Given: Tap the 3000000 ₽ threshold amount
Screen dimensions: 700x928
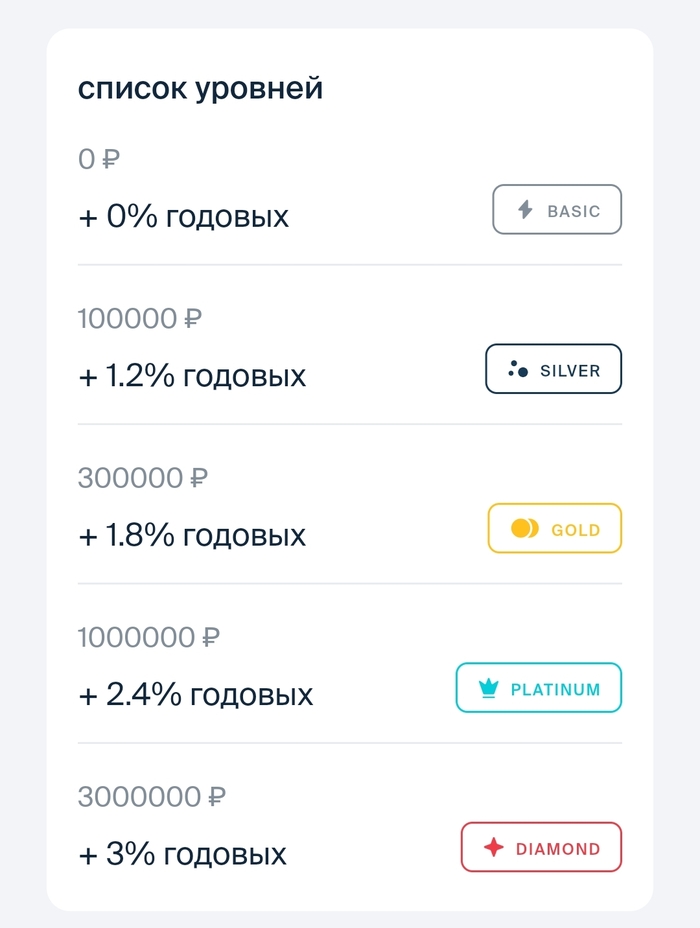Looking at the screenshot, I should pyautogui.click(x=152, y=797).
